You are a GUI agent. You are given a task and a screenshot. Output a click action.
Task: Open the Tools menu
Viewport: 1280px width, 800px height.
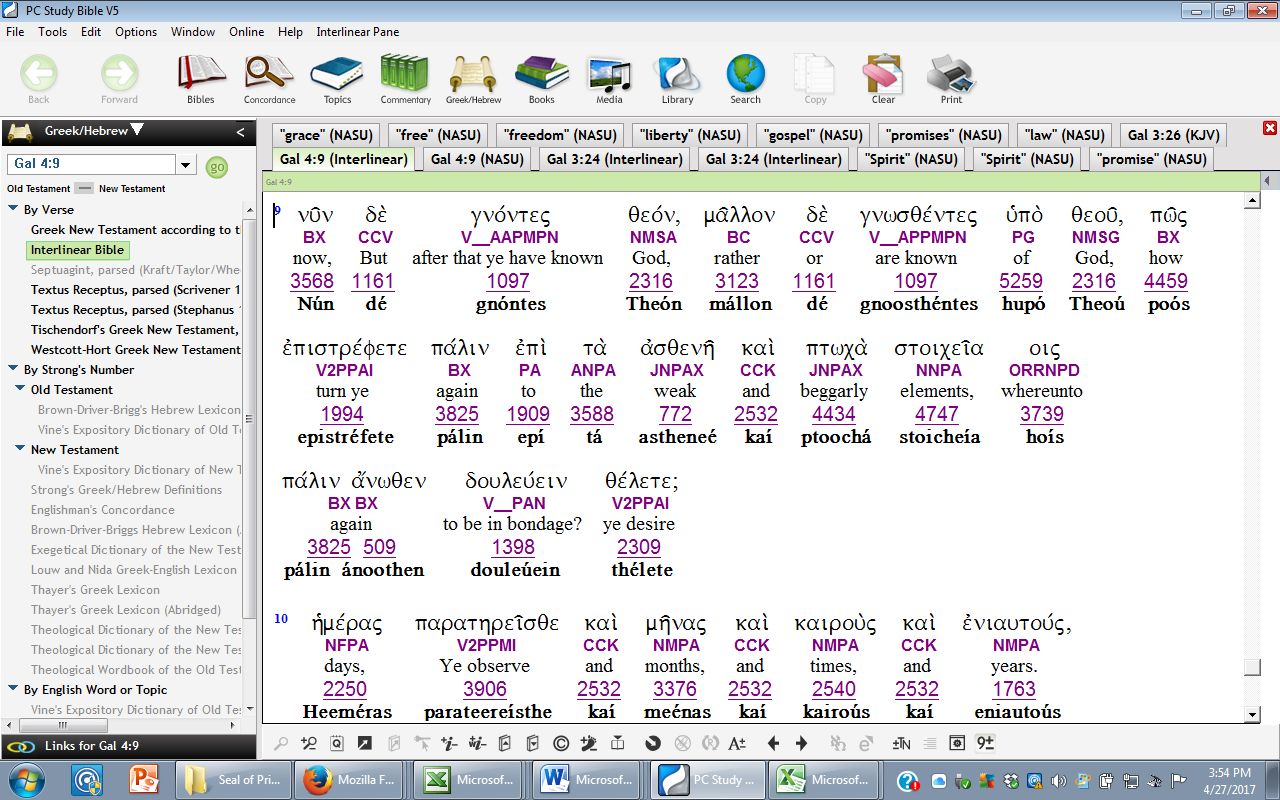(x=53, y=32)
